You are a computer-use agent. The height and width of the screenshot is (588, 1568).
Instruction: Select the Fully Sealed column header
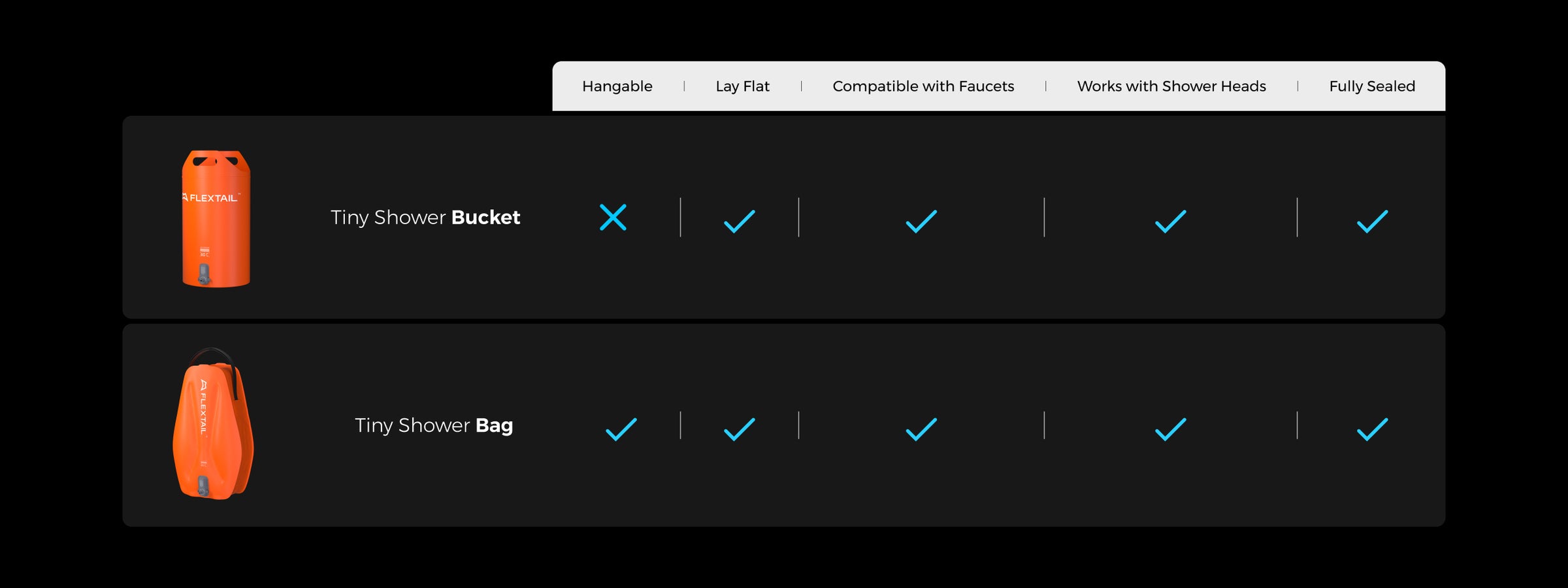(1372, 86)
